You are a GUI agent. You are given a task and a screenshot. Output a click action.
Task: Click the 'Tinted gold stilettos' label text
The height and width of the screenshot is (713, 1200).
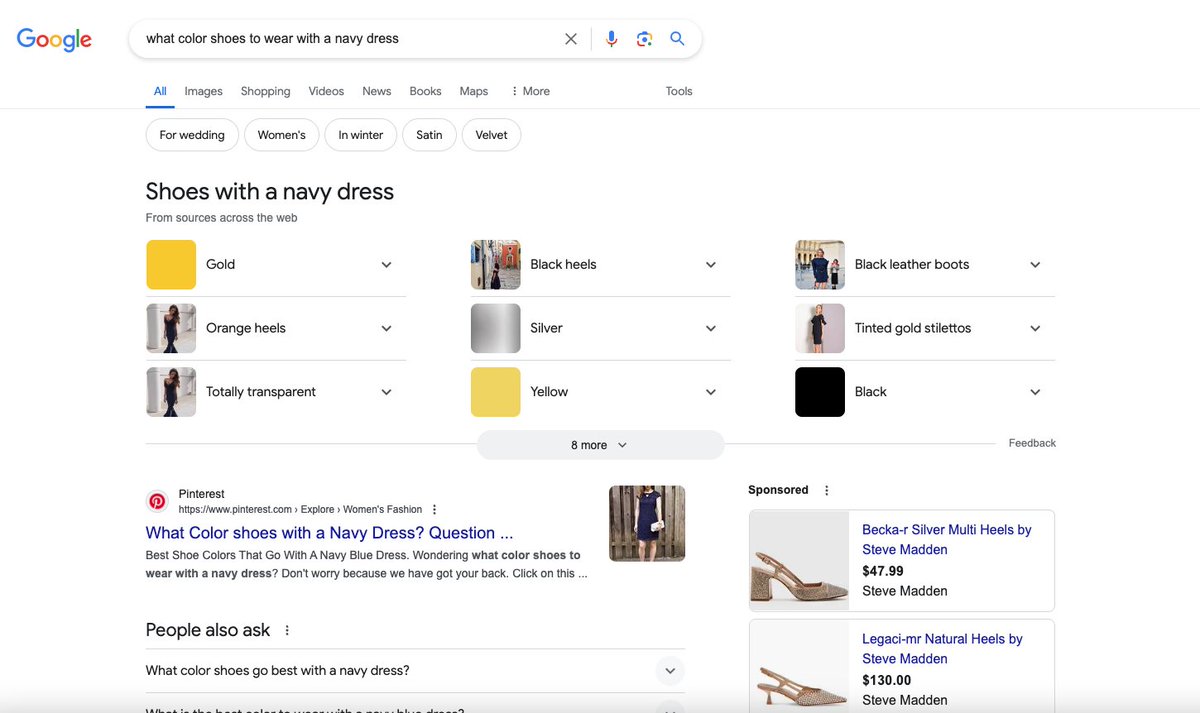(913, 328)
